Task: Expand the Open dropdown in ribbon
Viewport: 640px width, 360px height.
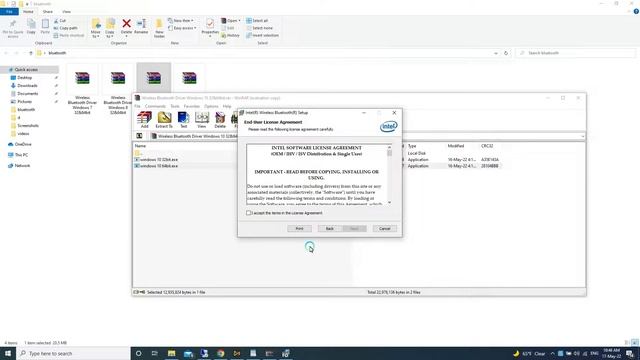Action: [x=239, y=20]
